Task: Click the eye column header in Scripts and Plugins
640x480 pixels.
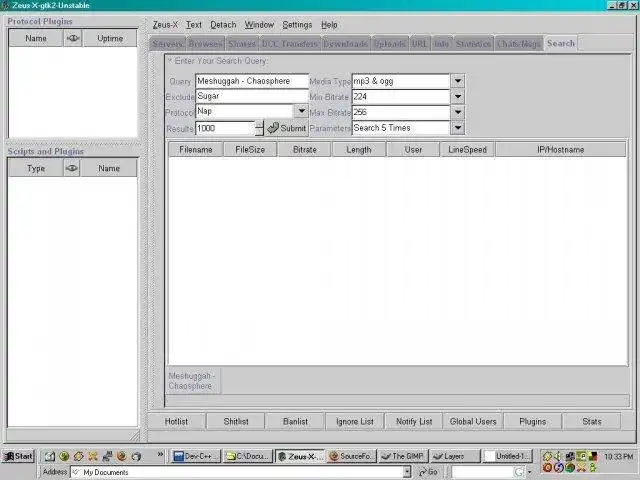Action: click(71, 168)
